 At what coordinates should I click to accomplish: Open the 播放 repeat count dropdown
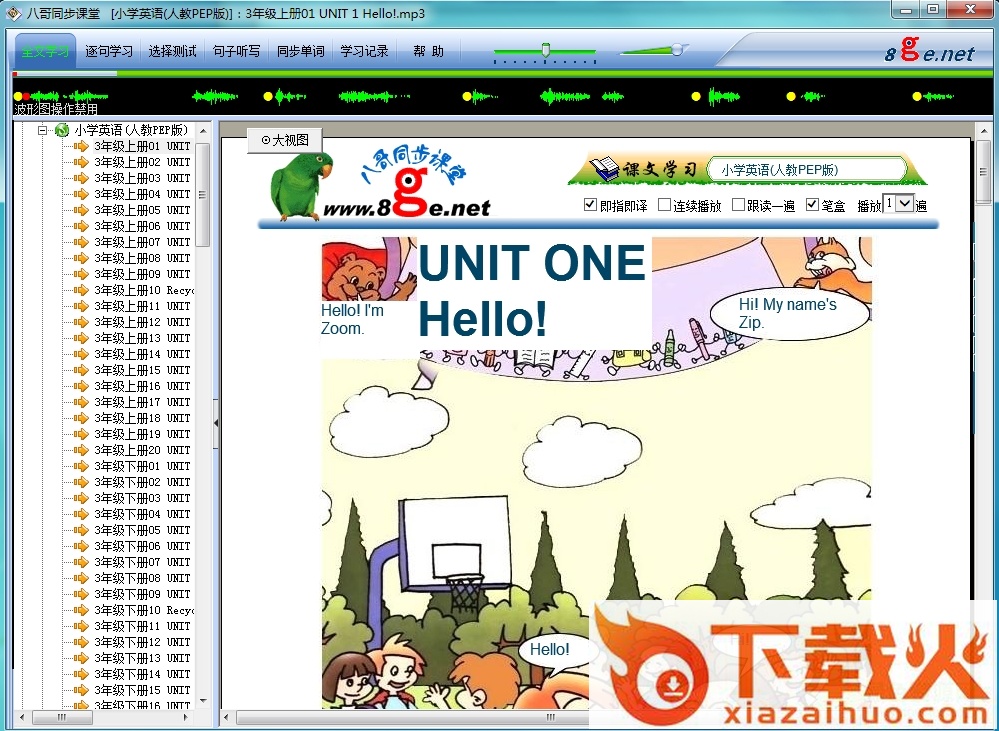coord(905,203)
